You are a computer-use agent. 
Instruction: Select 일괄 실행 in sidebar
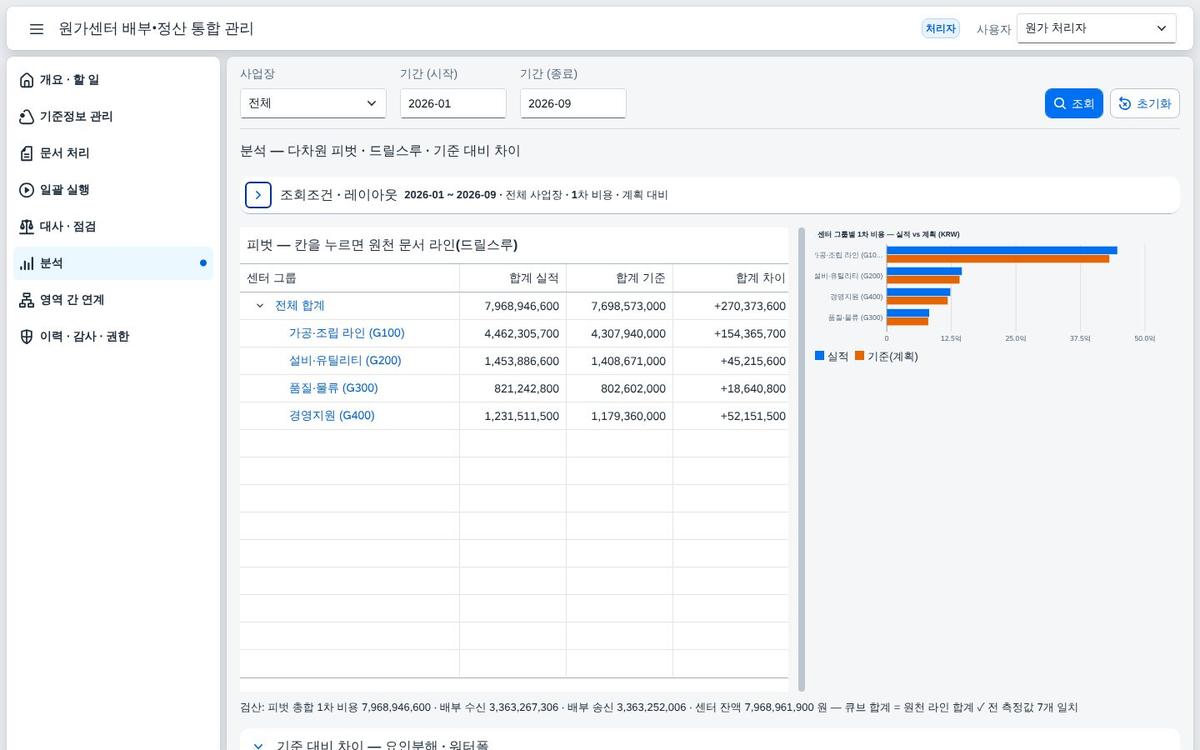coord(113,190)
